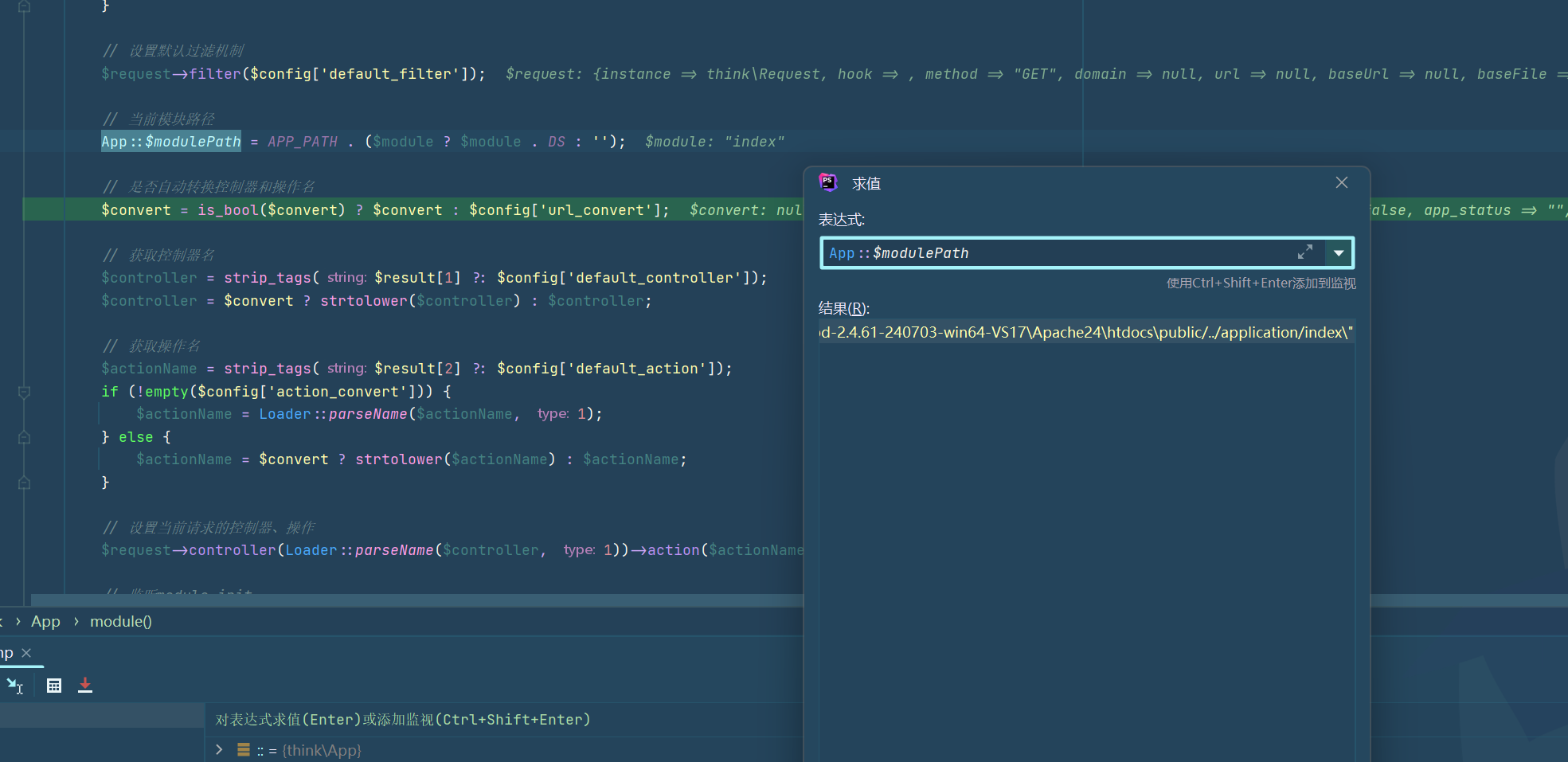The image size is (1568, 762).
Task: Click the '求值' dialog title
Action: (866, 183)
